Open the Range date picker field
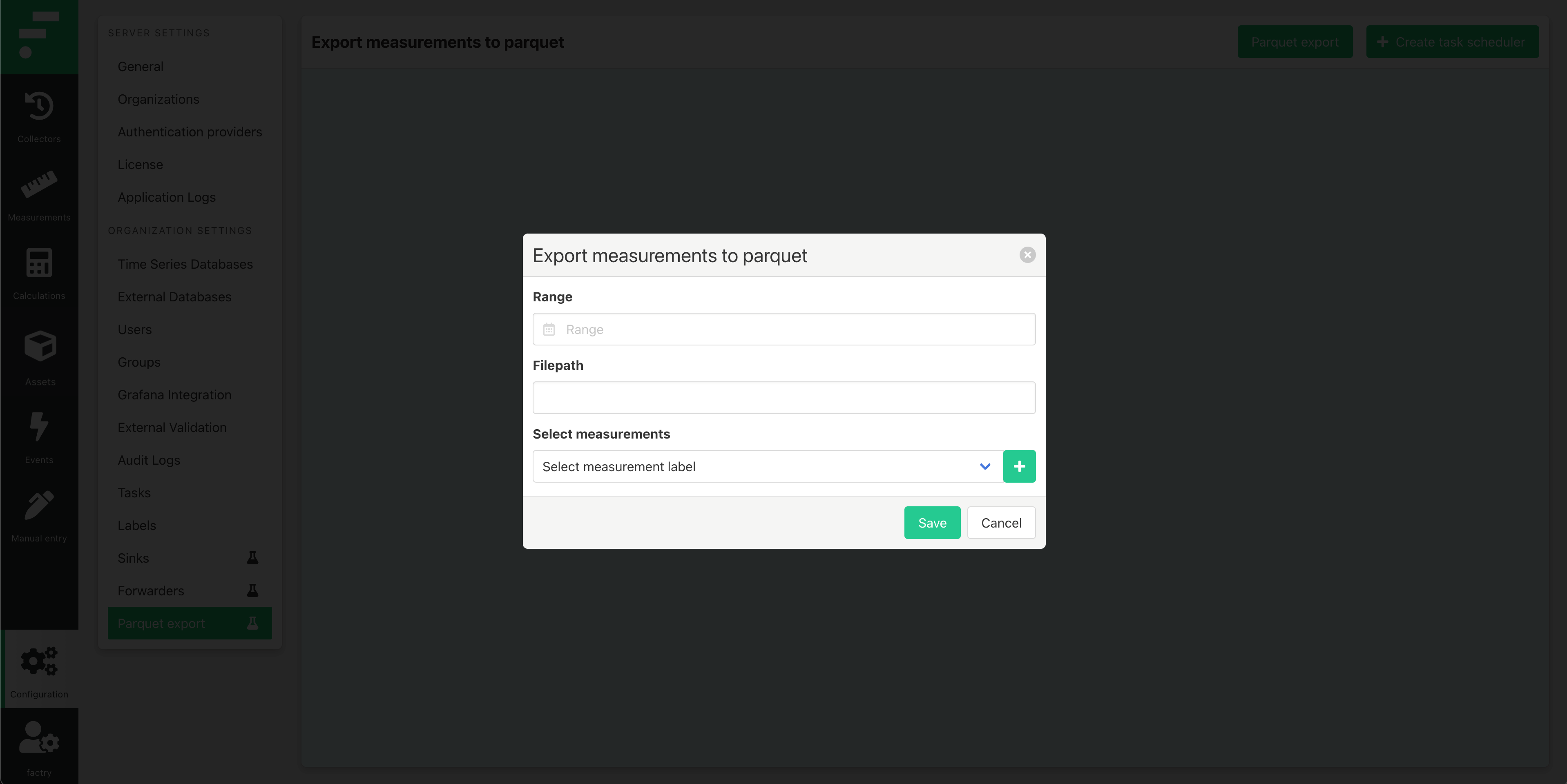Viewport: 1567px width, 784px height. (x=783, y=328)
